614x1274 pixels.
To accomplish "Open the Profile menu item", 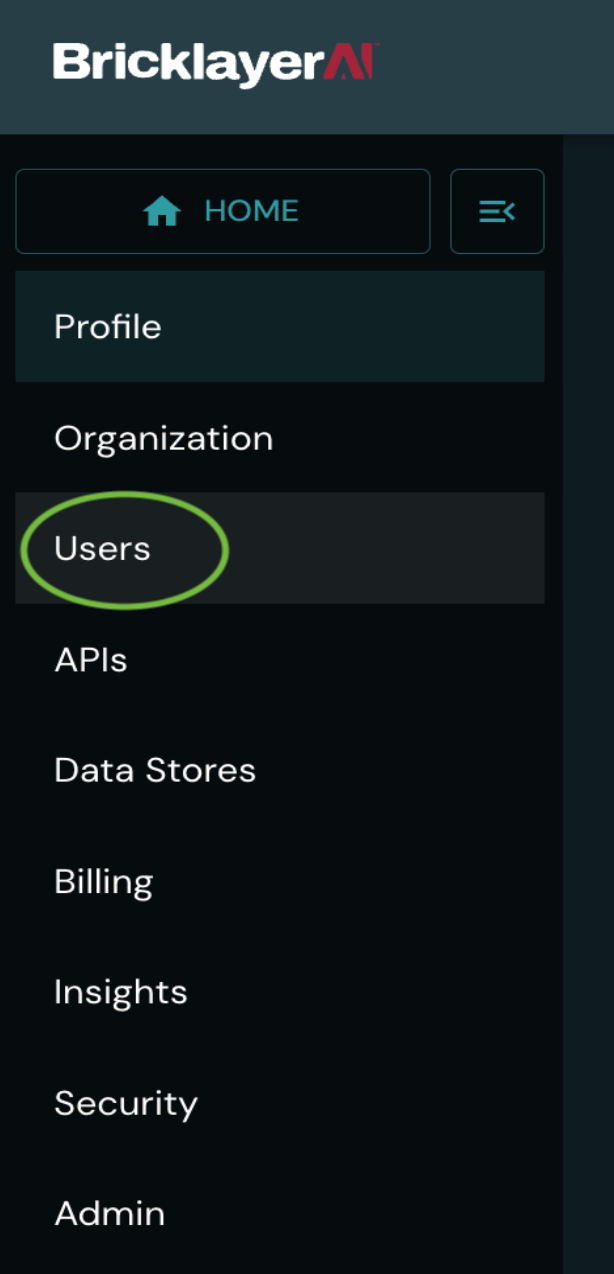I will point(108,327).
